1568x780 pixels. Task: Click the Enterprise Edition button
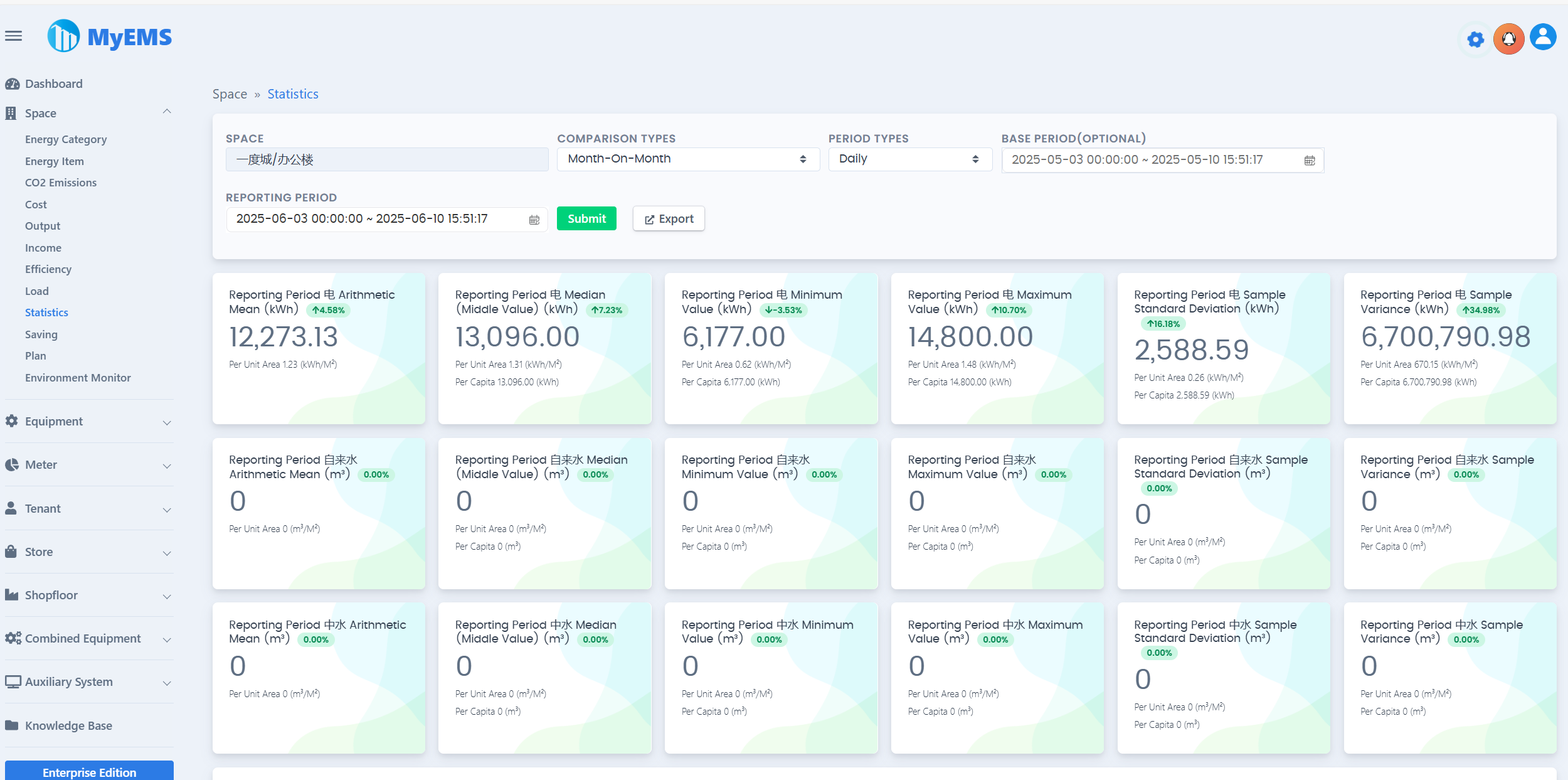pyautogui.click(x=89, y=771)
